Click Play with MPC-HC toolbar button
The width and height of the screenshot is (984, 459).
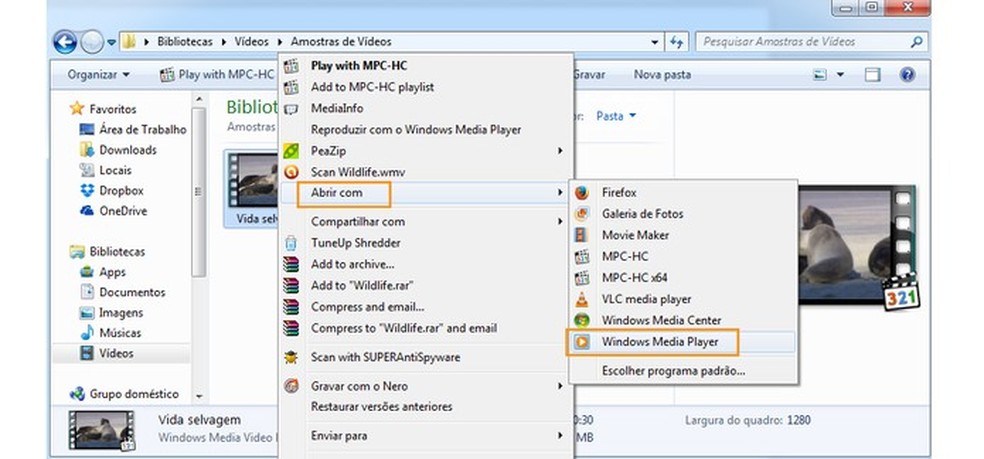coord(217,75)
